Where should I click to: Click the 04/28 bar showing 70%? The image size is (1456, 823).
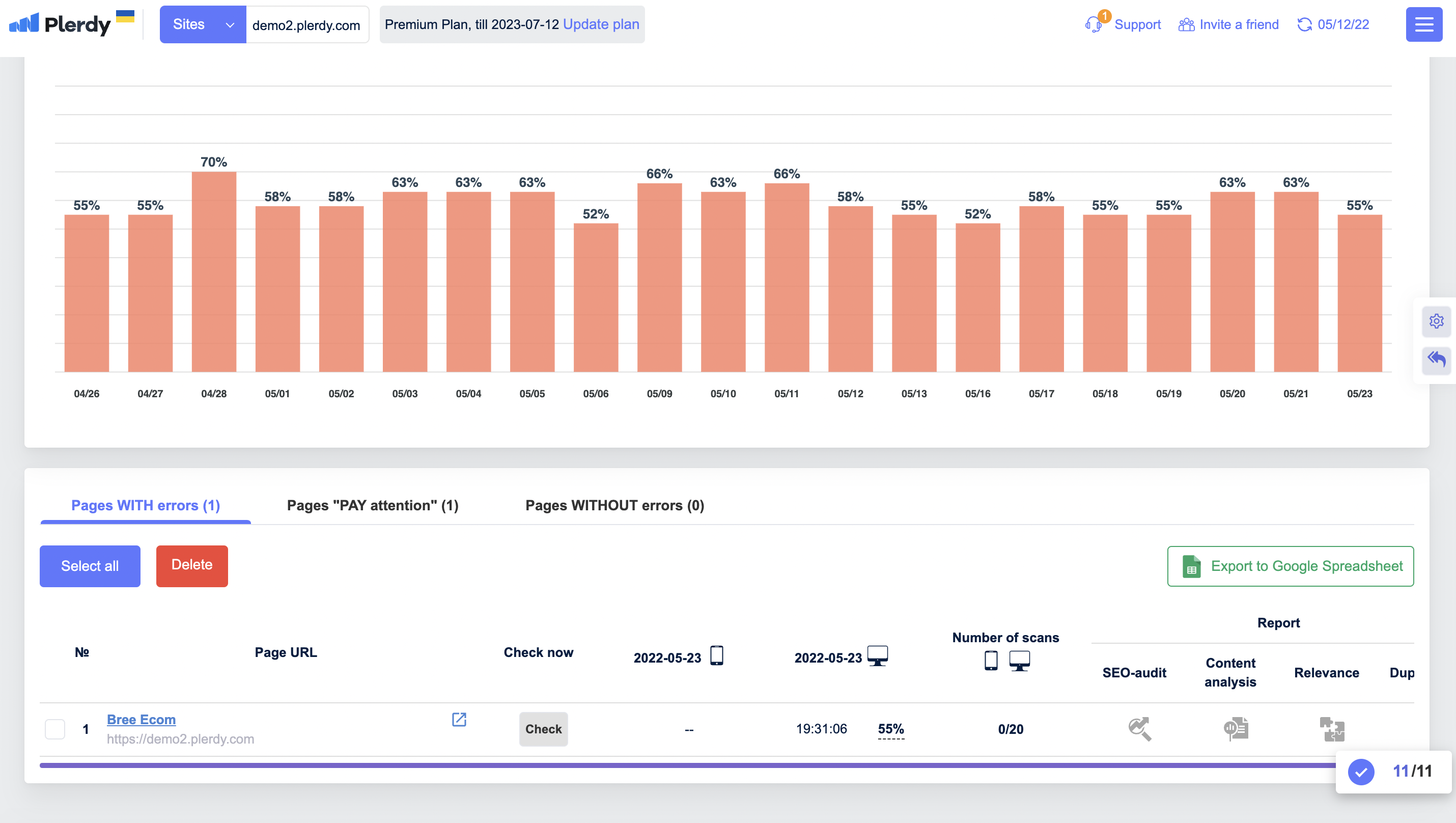(214, 271)
